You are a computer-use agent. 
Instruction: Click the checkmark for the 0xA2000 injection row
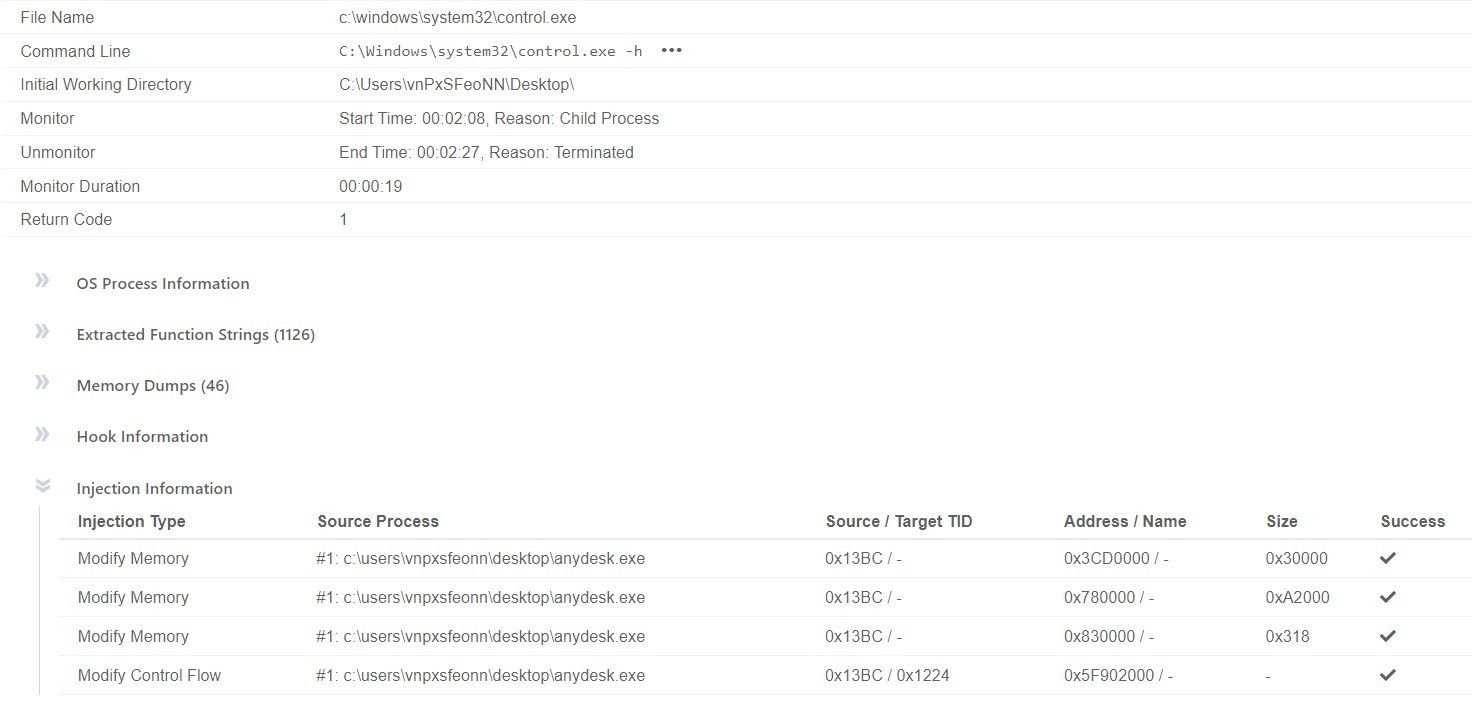click(x=1387, y=597)
